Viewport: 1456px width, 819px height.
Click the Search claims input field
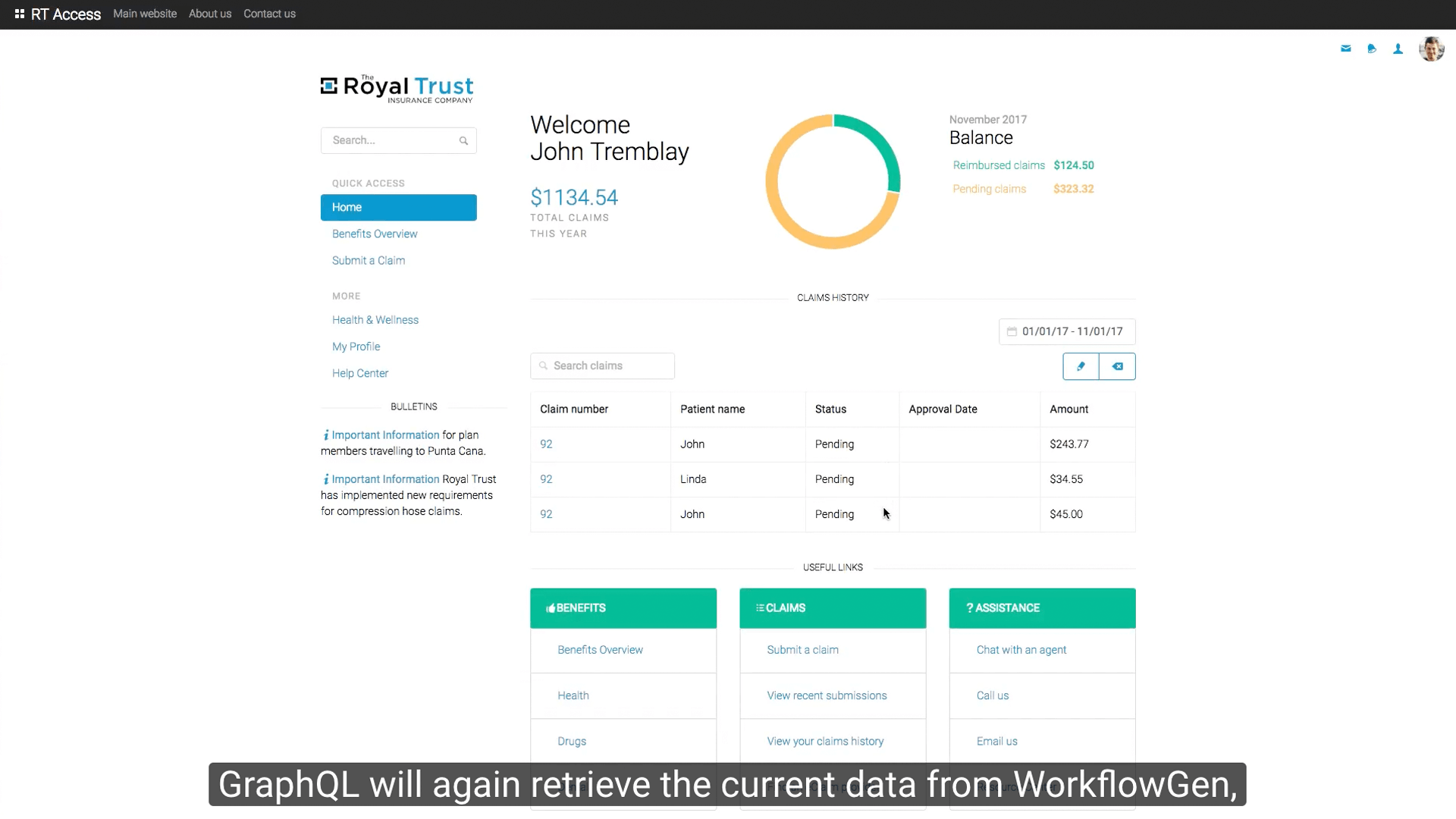602,365
